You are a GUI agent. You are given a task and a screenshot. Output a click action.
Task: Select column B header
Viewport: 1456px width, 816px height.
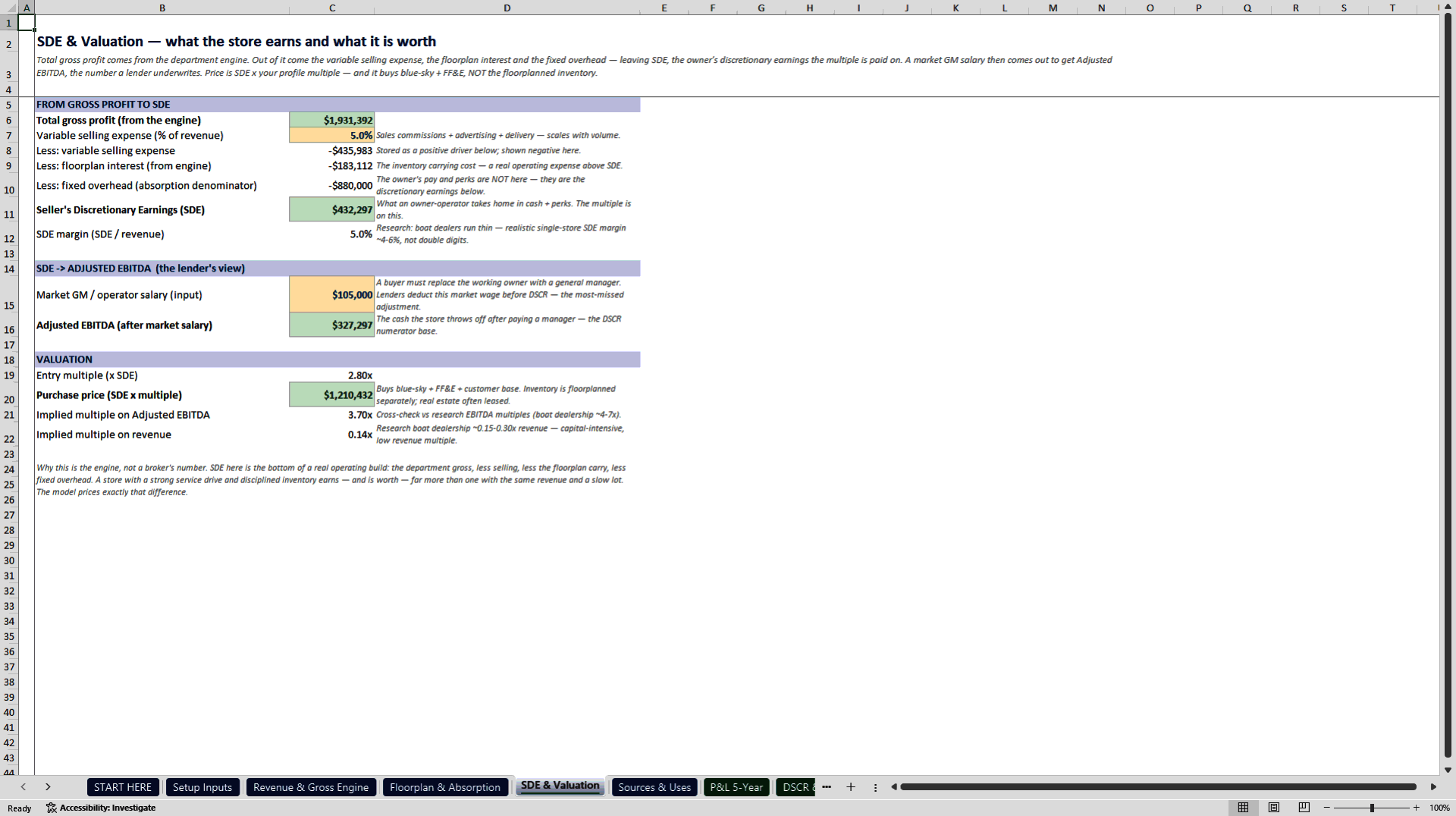(x=162, y=8)
